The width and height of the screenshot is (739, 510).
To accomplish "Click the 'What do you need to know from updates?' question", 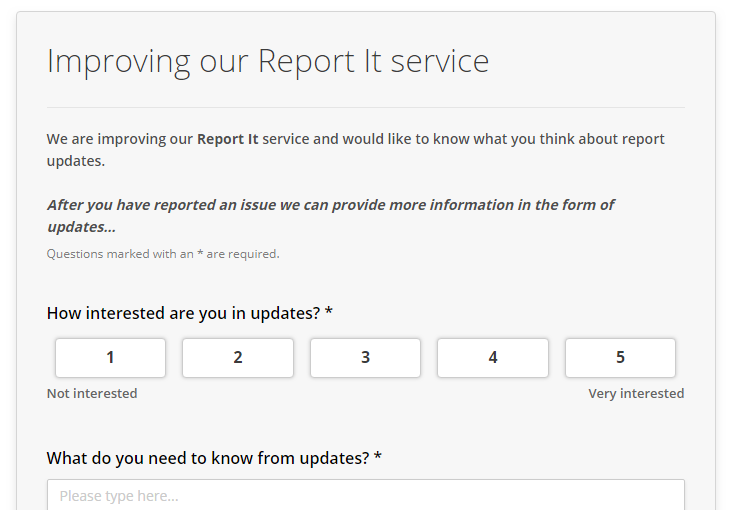I will coord(214,458).
